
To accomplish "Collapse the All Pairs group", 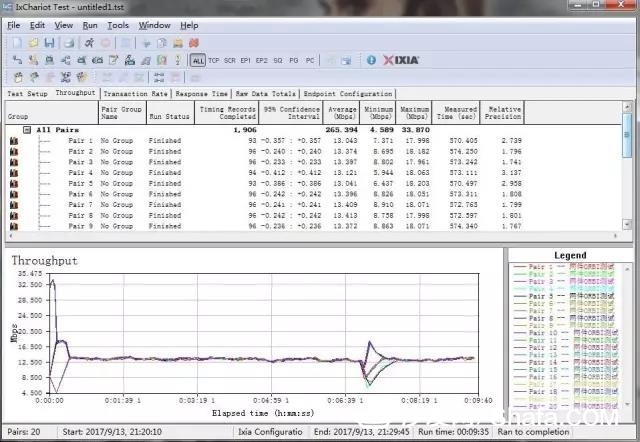I will (27, 130).
